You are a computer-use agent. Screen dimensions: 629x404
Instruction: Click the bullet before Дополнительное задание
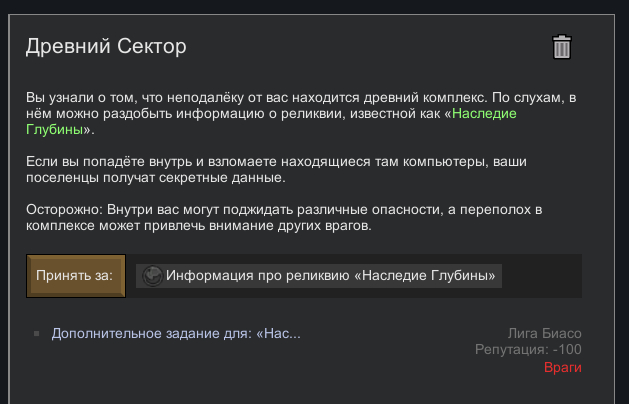[36, 333]
